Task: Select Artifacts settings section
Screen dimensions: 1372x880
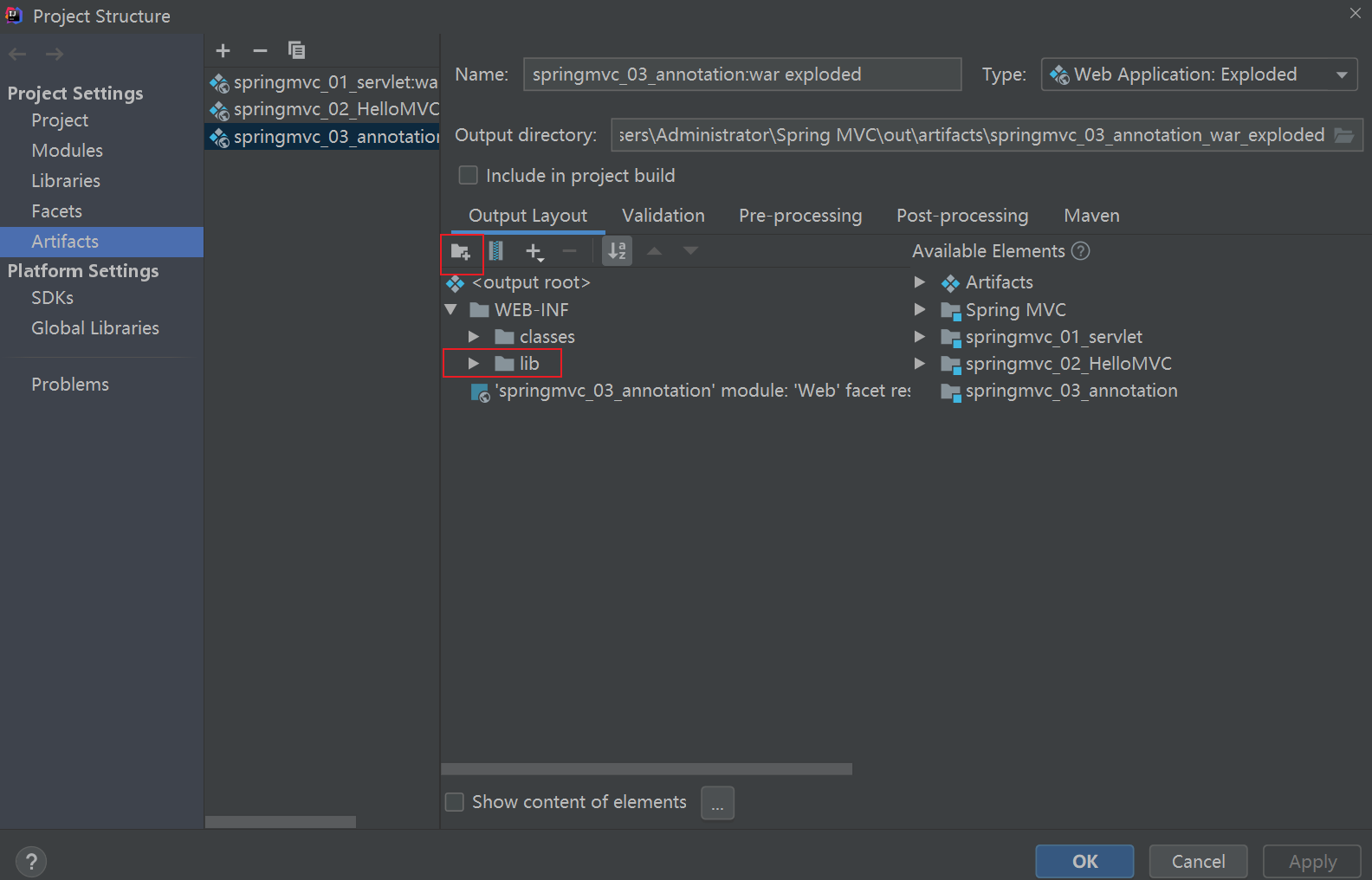Action: pyautogui.click(x=101, y=242)
